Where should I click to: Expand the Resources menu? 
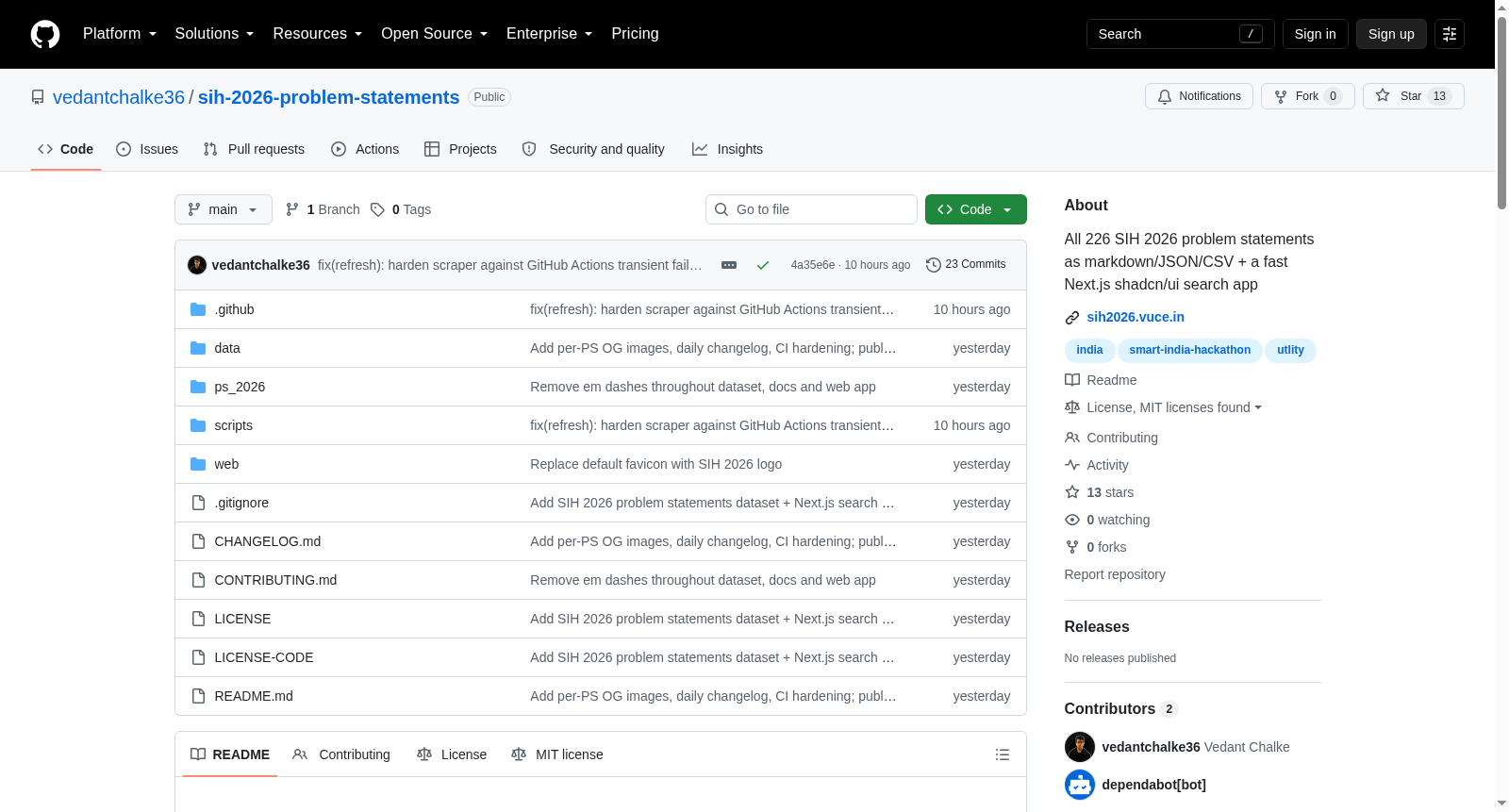(317, 34)
